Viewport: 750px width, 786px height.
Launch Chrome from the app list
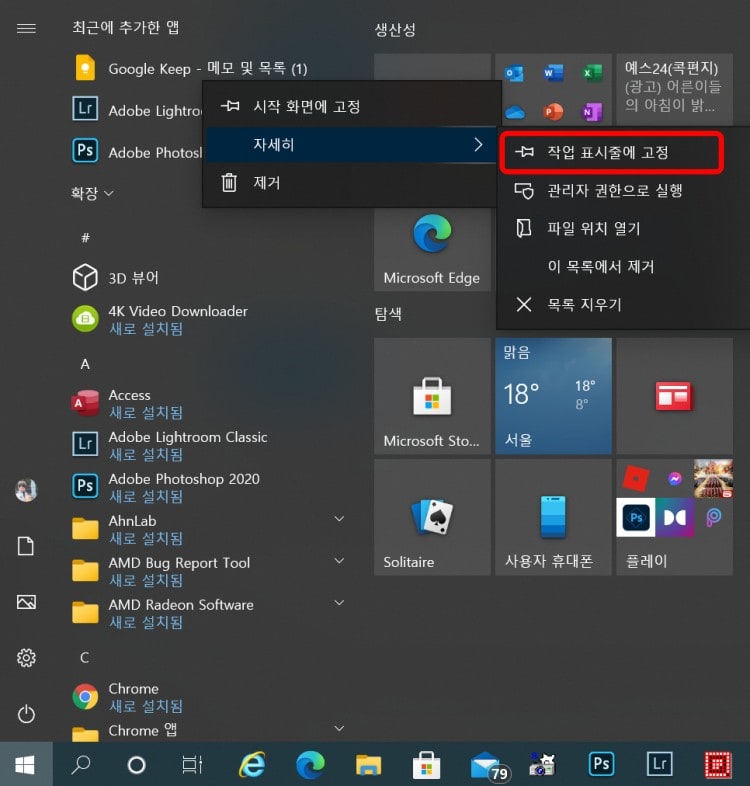pos(128,697)
